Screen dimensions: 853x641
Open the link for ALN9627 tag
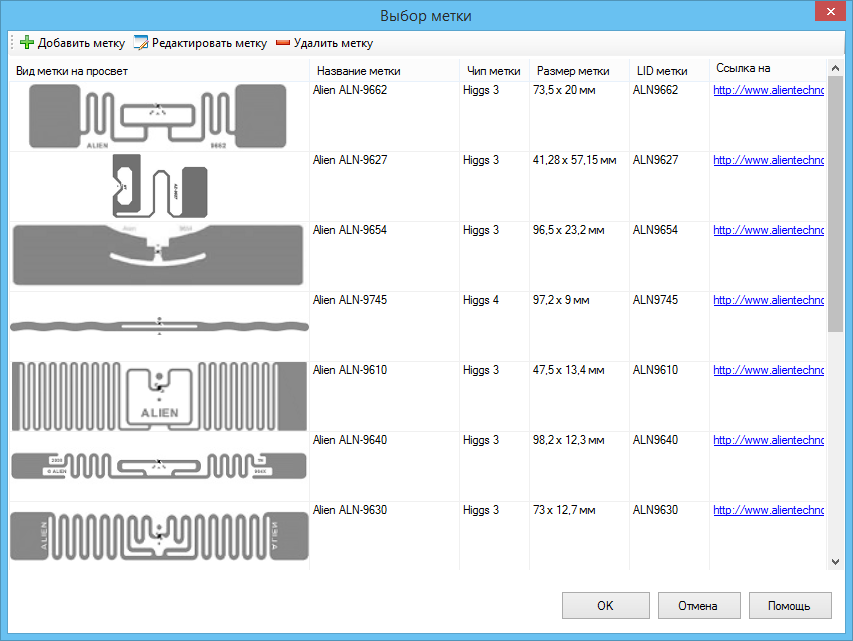[x=768, y=160]
